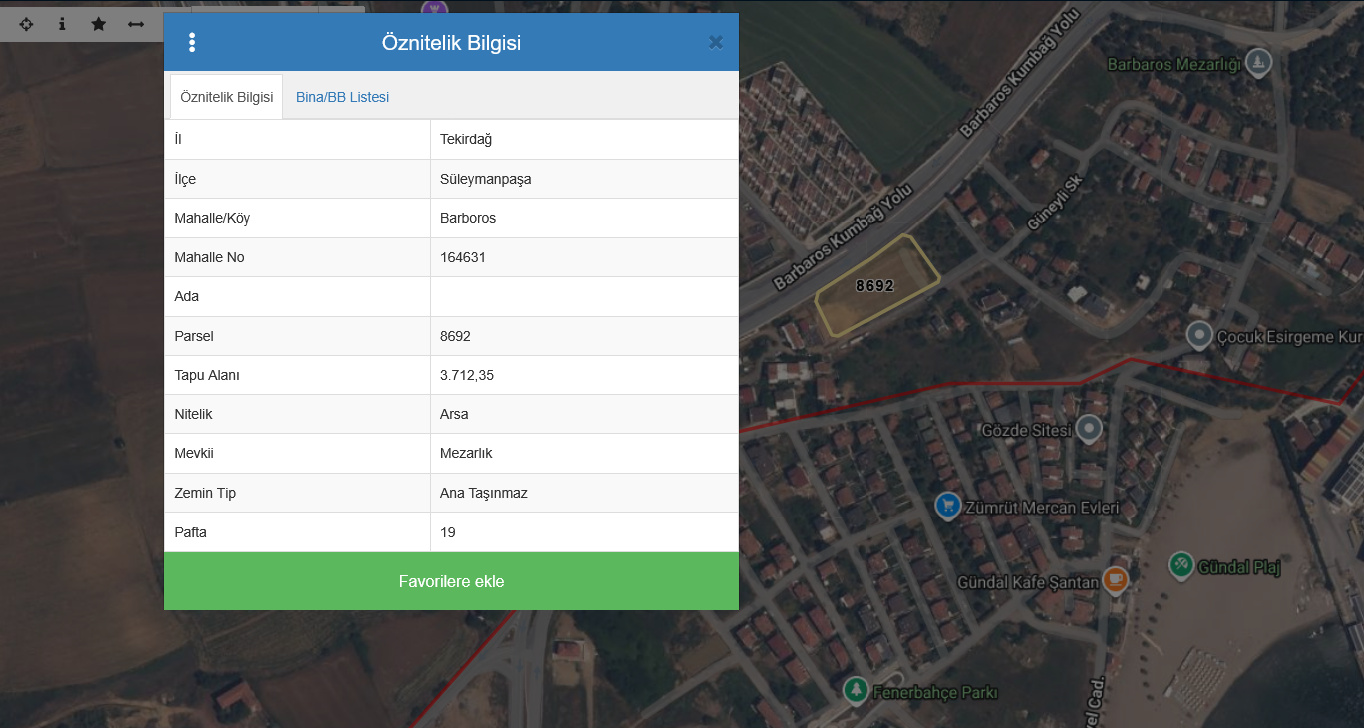Click the Zümrüt Mercan Evleri map label text
The width and height of the screenshot is (1364, 728).
pos(1042,508)
